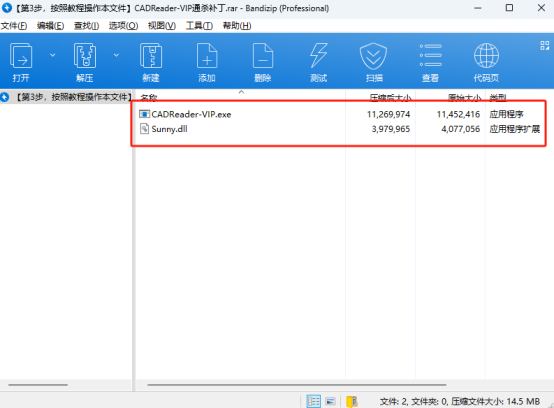This screenshot has width=554, height=408.
Task: Close the Bandizip window
Action: coord(541,8)
